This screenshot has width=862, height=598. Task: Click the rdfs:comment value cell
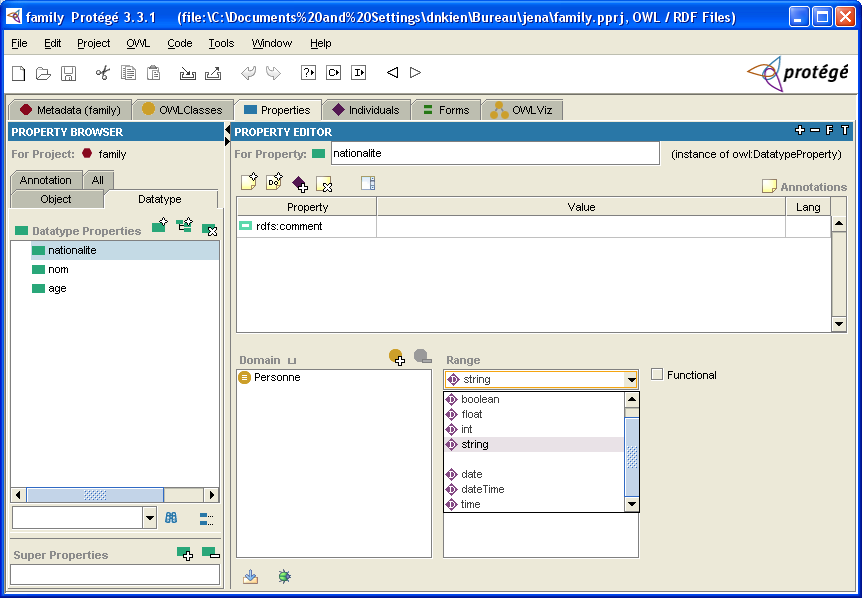(581, 226)
